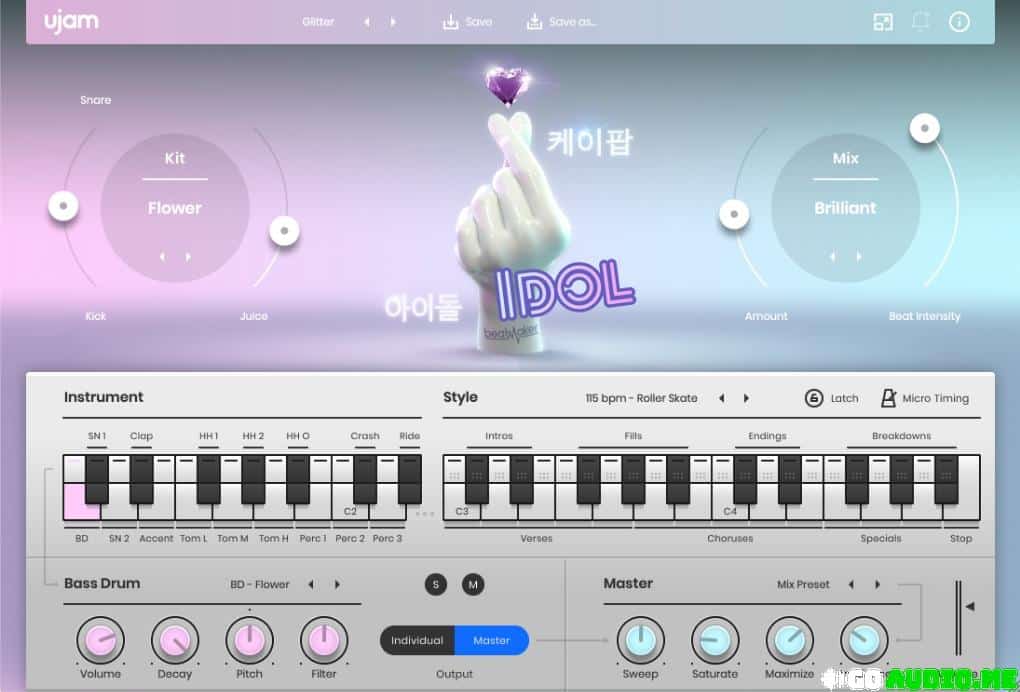Click the Kit Flower selector circle
Viewport: 1020px width, 692px height.
[x=175, y=208]
